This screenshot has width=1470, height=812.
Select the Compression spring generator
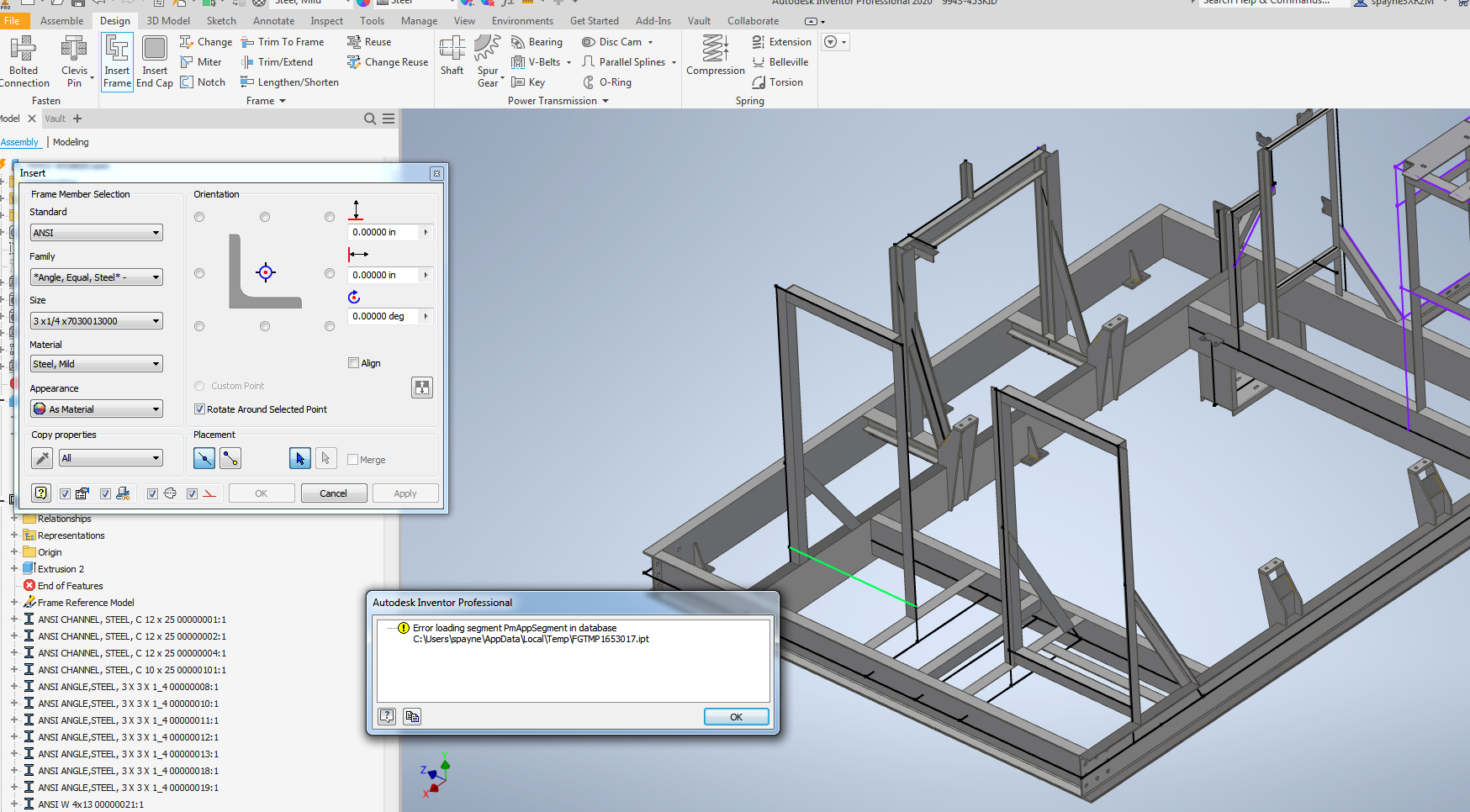[715, 55]
